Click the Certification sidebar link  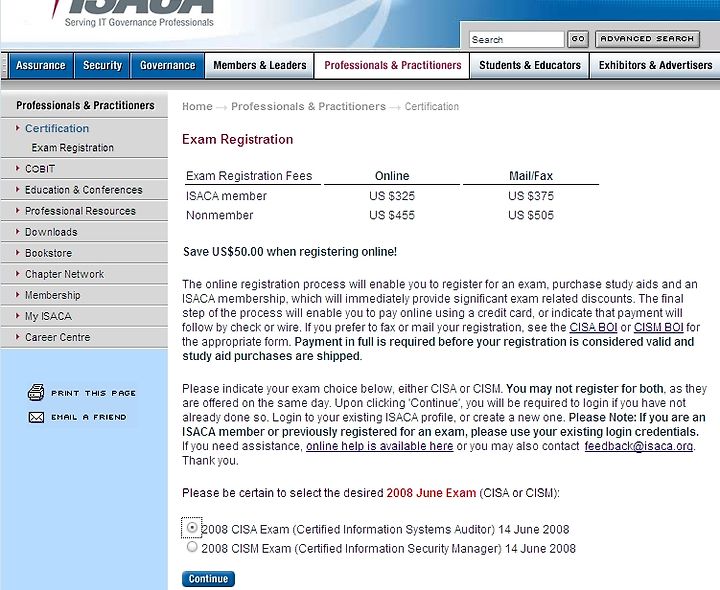click(57, 128)
